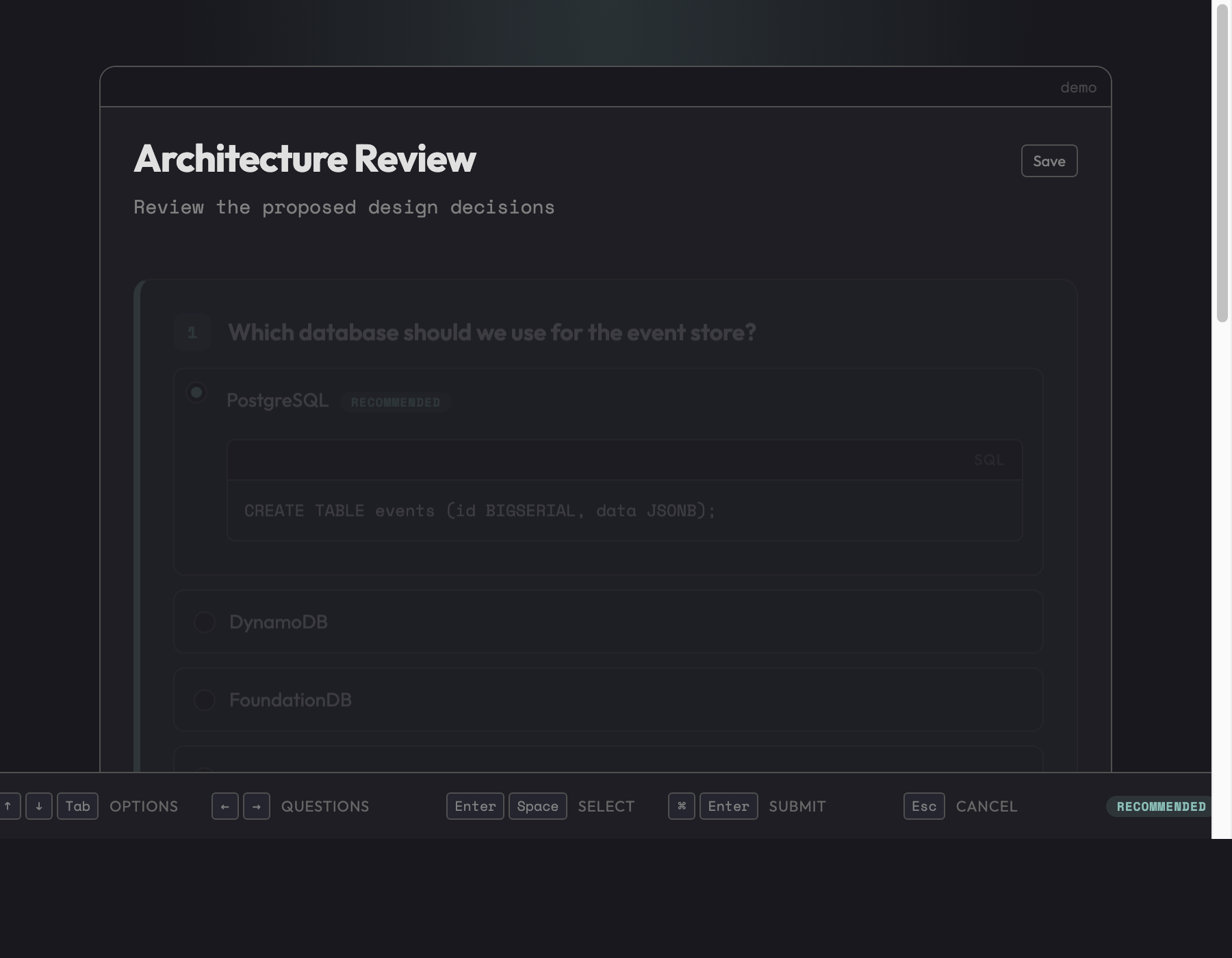Click the Enter key next to SUBMIT

click(728, 806)
